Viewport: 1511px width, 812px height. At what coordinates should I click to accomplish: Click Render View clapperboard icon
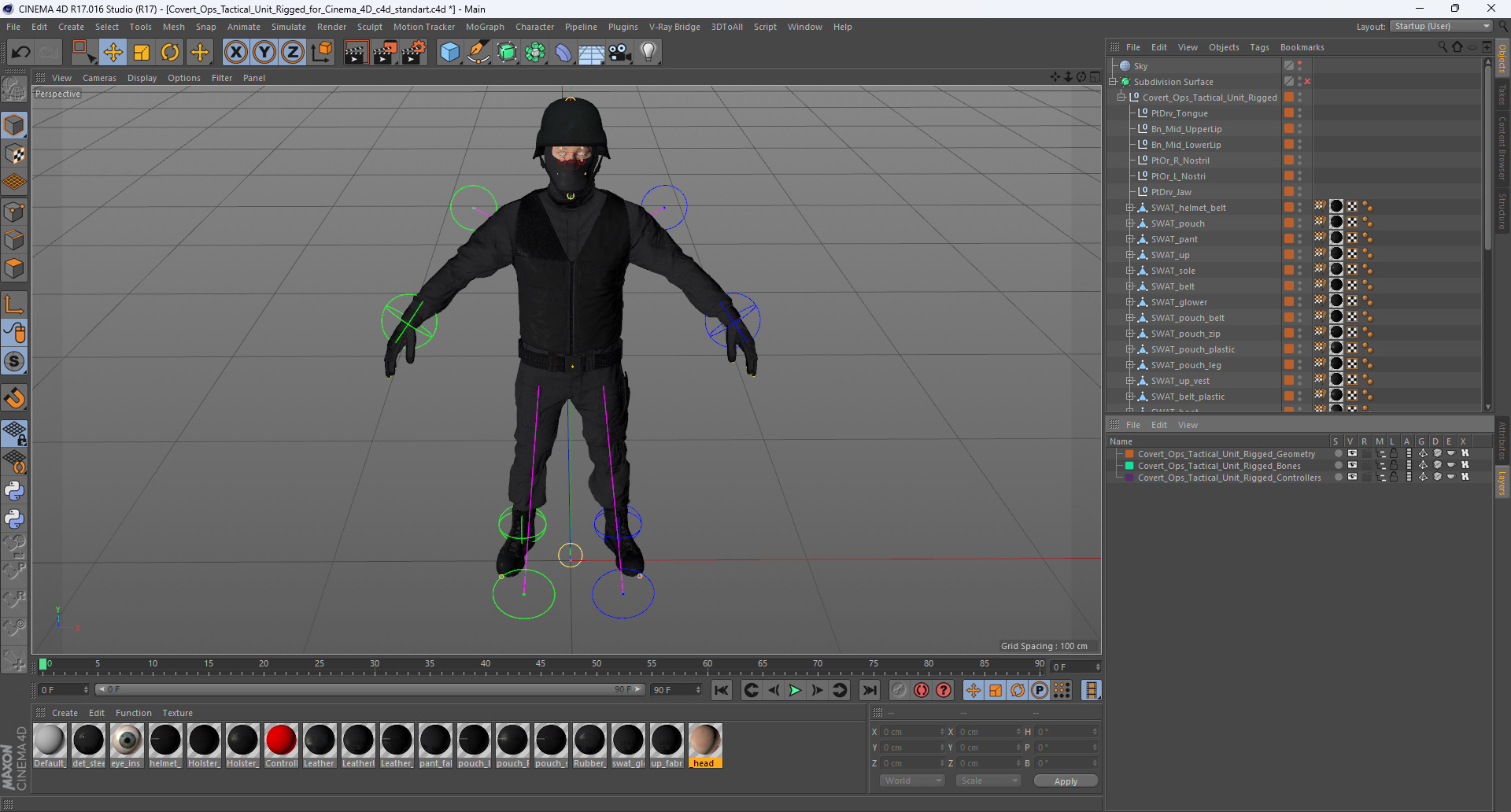[356, 53]
